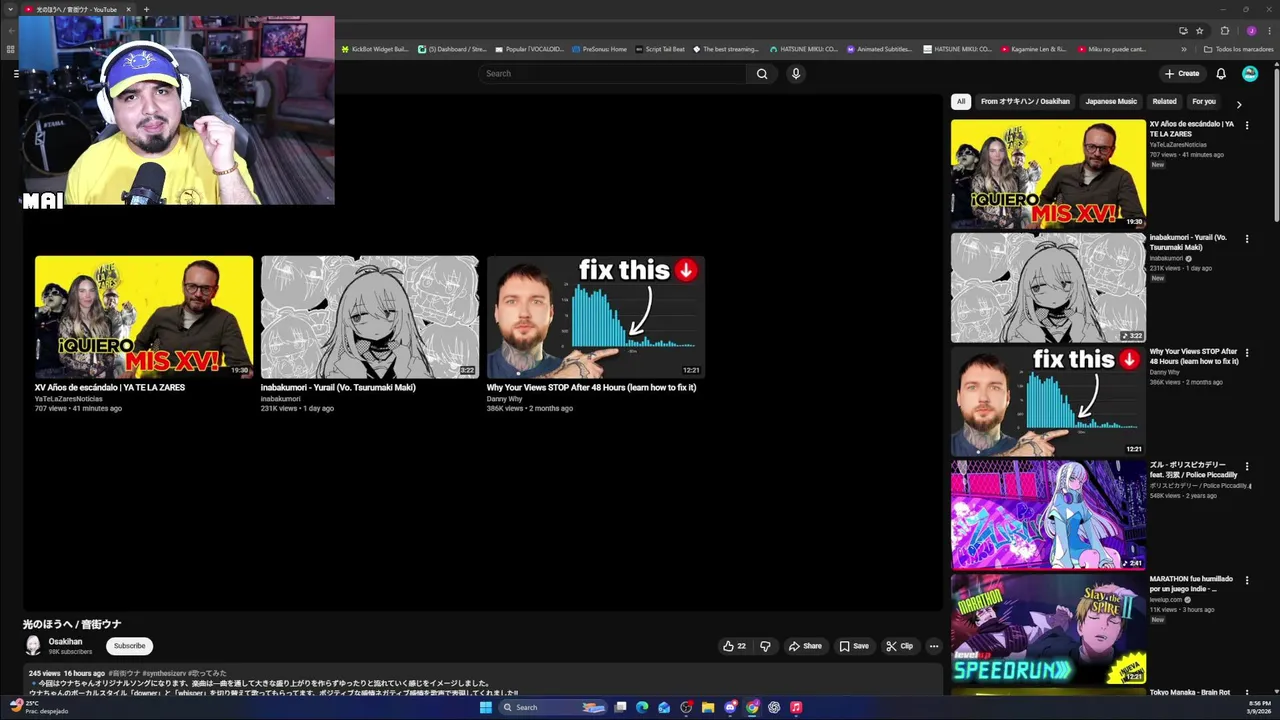
Task: Like the video with thumbs up
Action: click(734, 646)
